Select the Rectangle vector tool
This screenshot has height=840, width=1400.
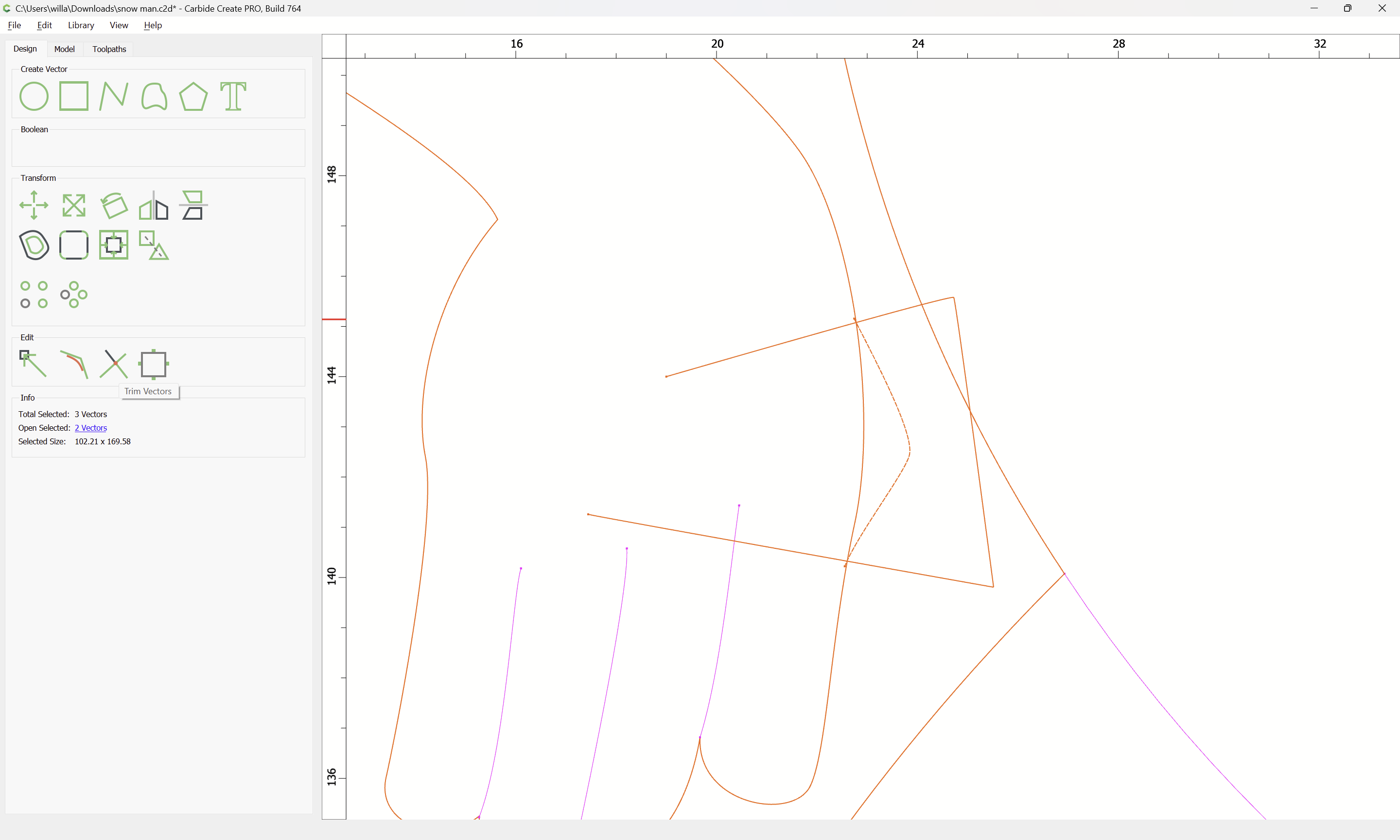[x=73, y=96]
